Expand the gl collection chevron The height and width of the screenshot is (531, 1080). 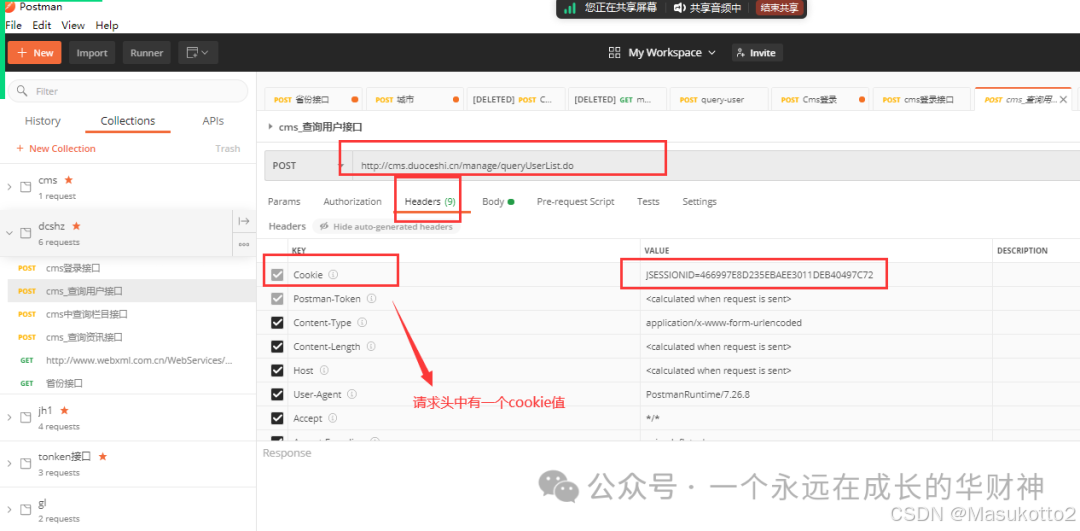9,509
